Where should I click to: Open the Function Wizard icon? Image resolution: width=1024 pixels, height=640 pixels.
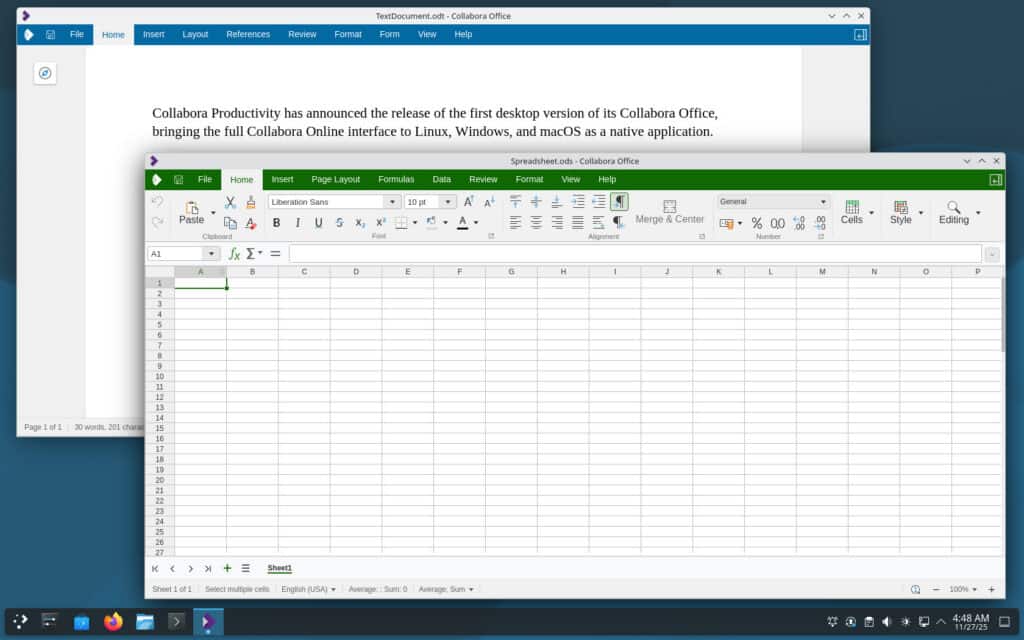pos(232,253)
